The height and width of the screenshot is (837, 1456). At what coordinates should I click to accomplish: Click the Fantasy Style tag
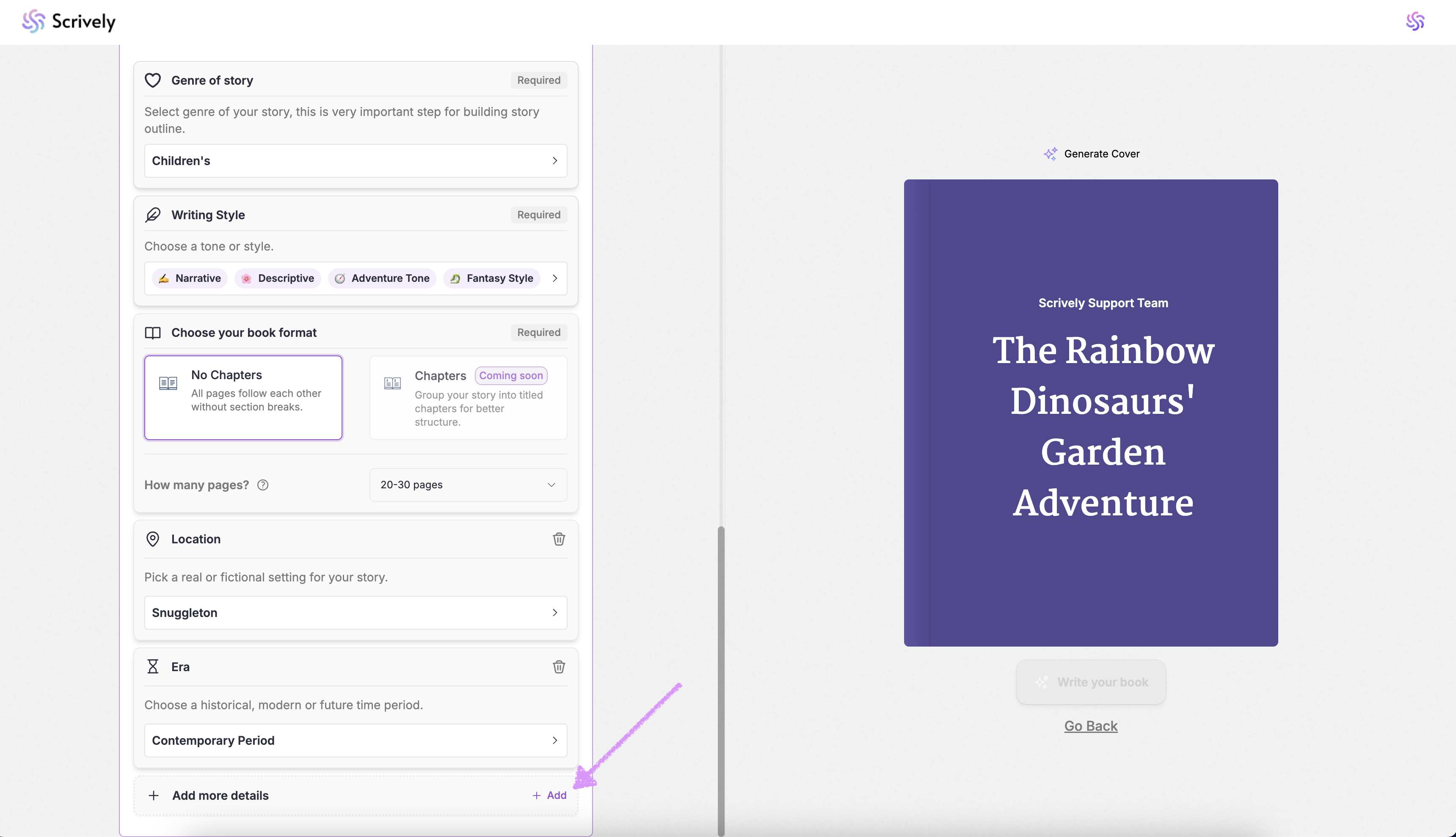tap(491, 278)
